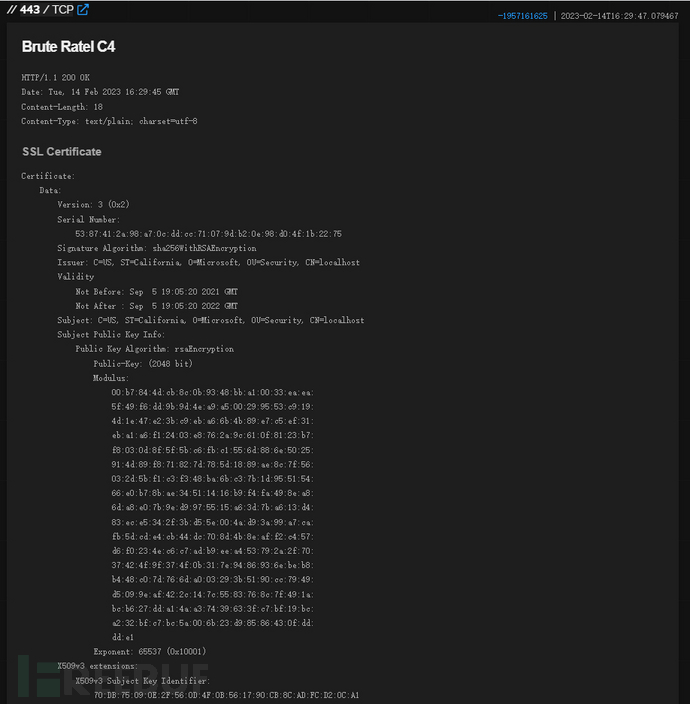The height and width of the screenshot is (704, 690).
Task: Click the Brute Ratel C4 title
Action: tap(68, 47)
